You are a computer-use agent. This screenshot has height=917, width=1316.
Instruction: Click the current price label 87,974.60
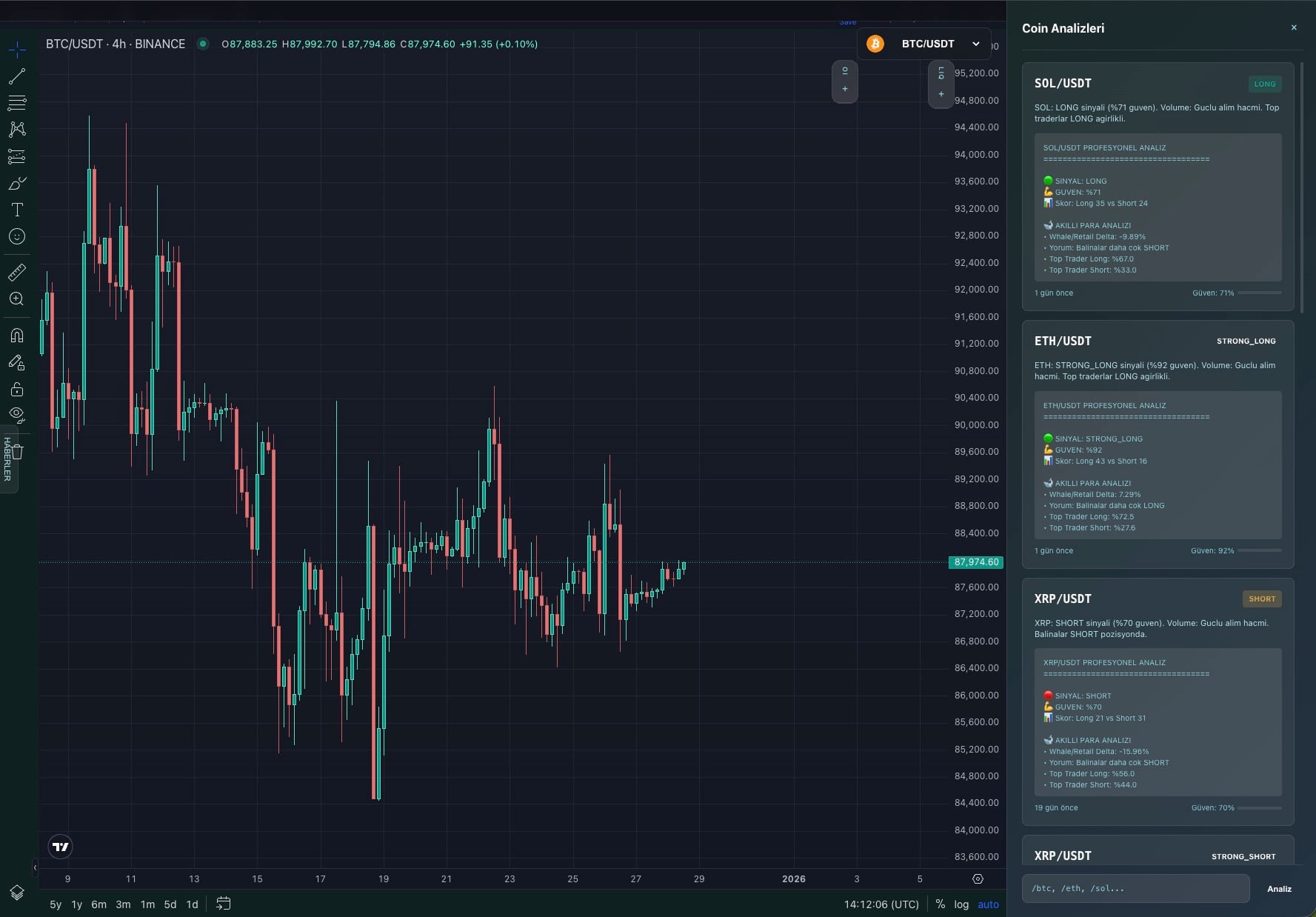[976, 562]
